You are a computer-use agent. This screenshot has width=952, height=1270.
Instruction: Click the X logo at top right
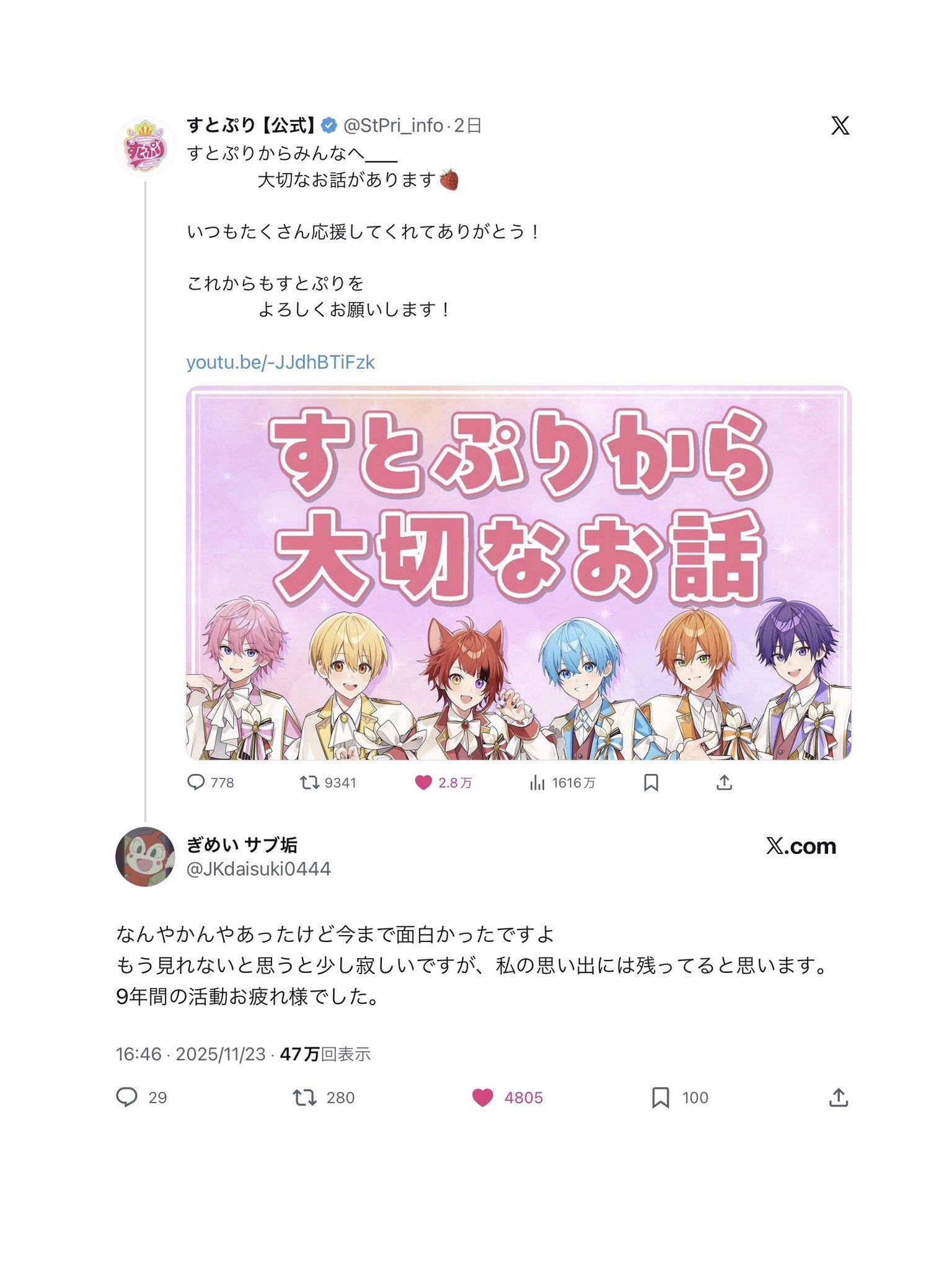coord(840,126)
